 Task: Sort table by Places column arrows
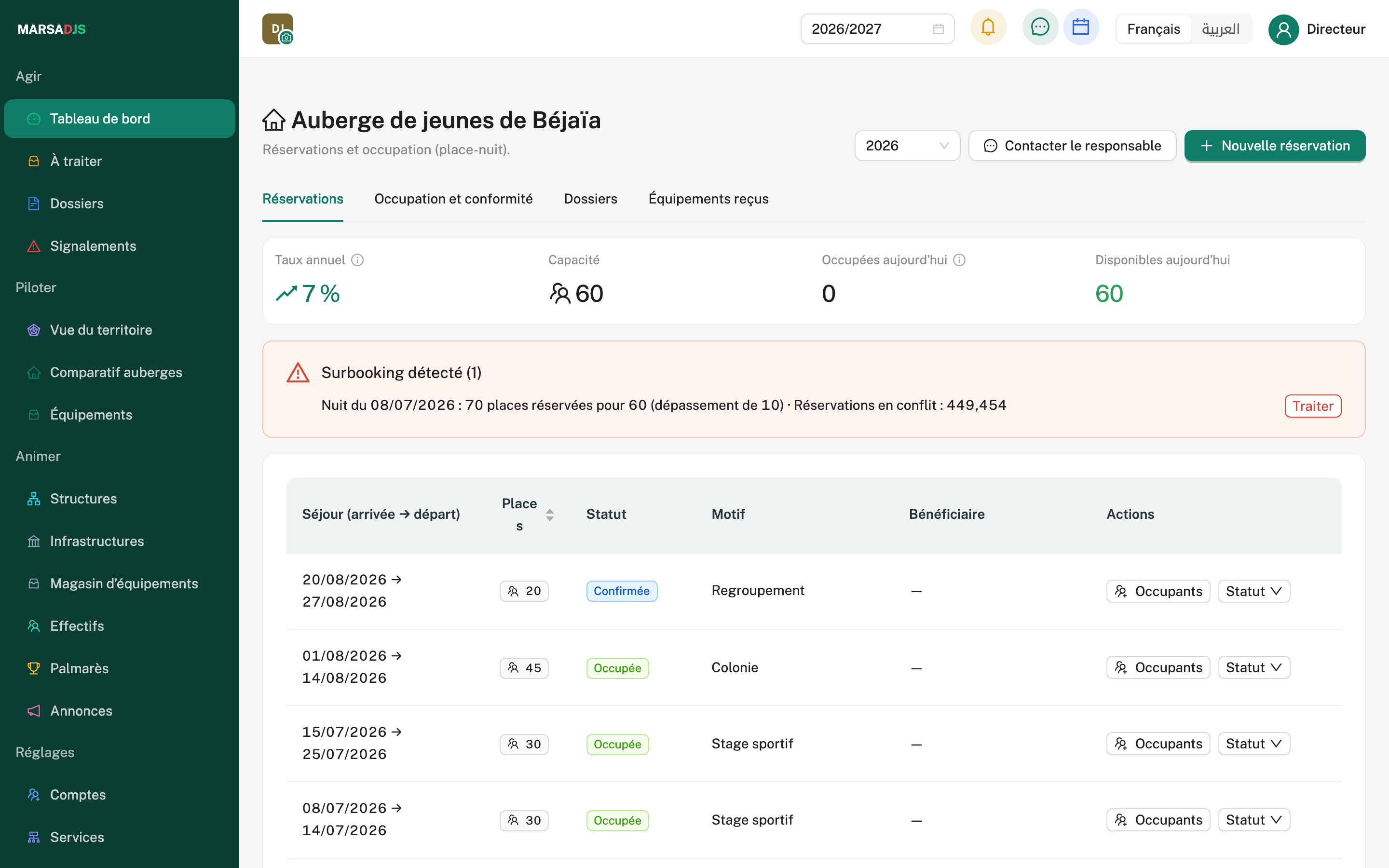point(549,515)
